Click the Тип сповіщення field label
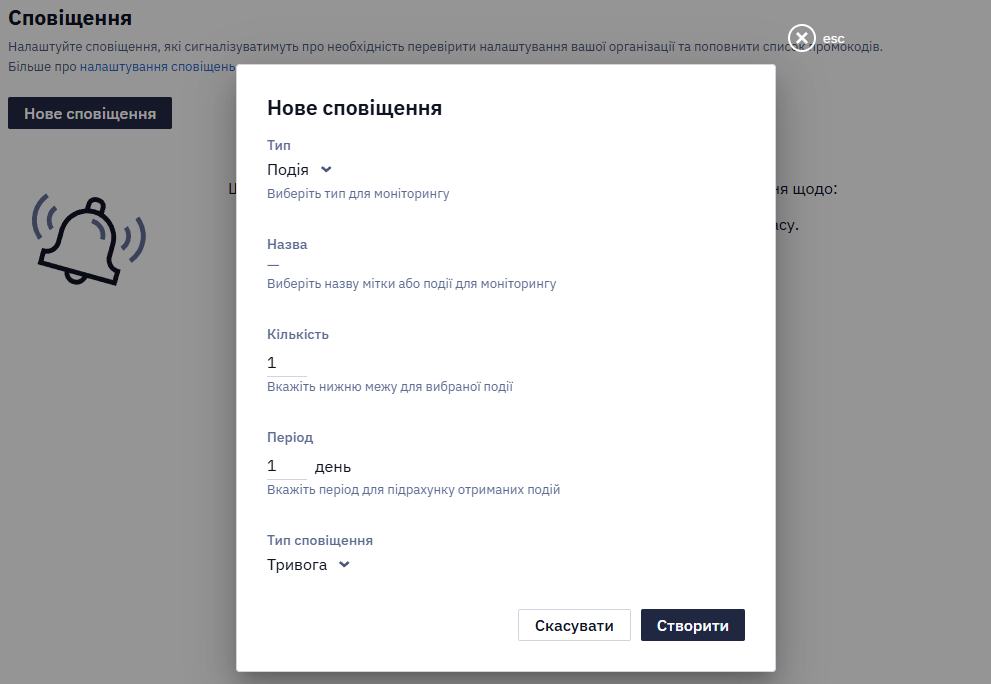Viewport: 991px width, 684px height. pyautogui.click(x=320, y=540)
